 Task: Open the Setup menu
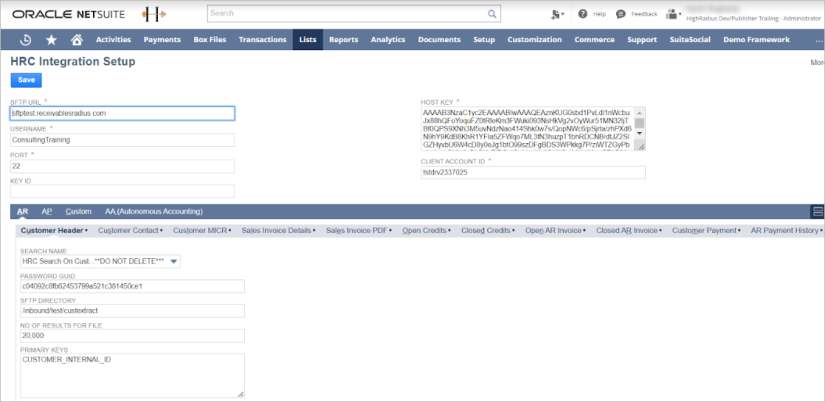click(x=484, y=39)
